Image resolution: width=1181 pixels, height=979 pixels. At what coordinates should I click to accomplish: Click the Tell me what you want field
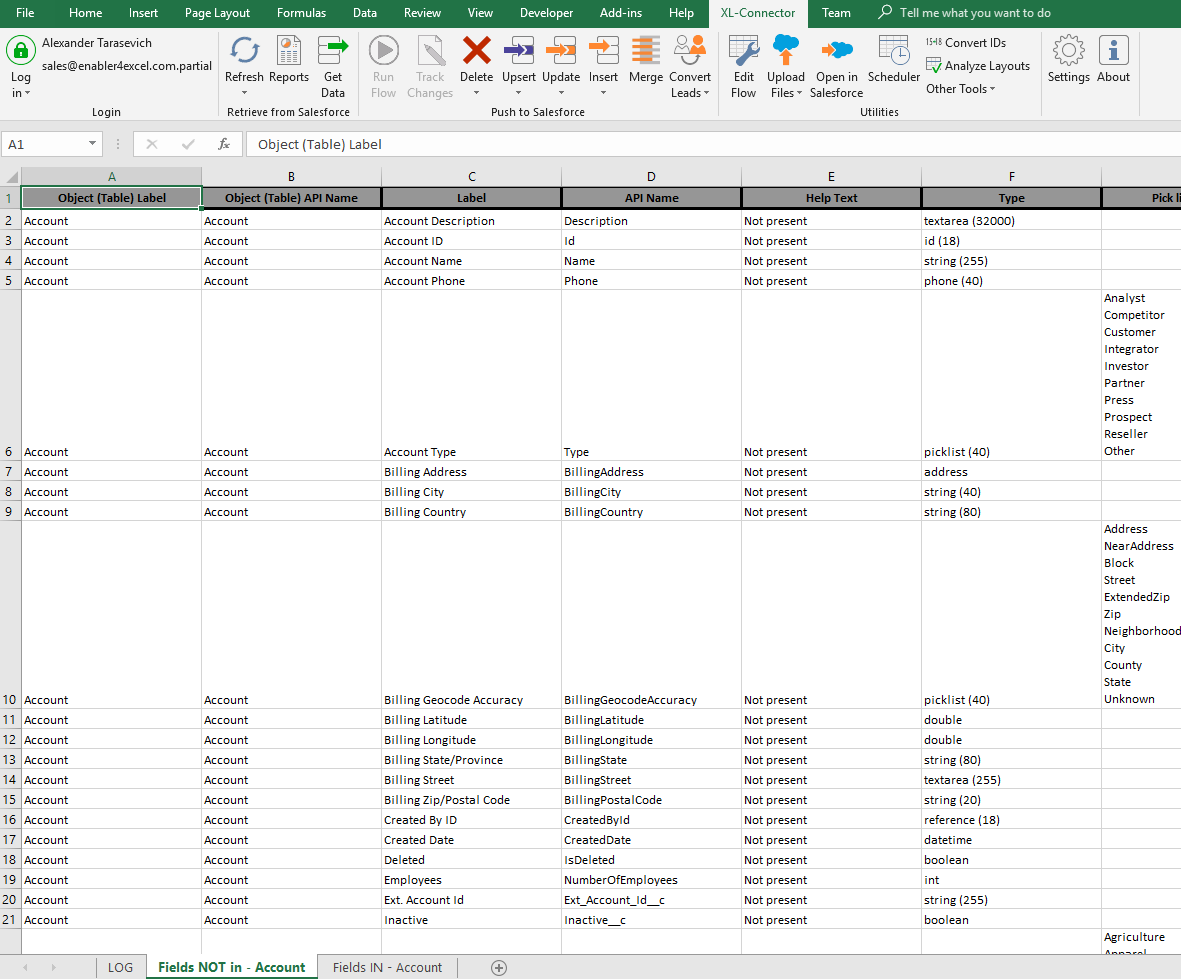click(x=975, y=13)
